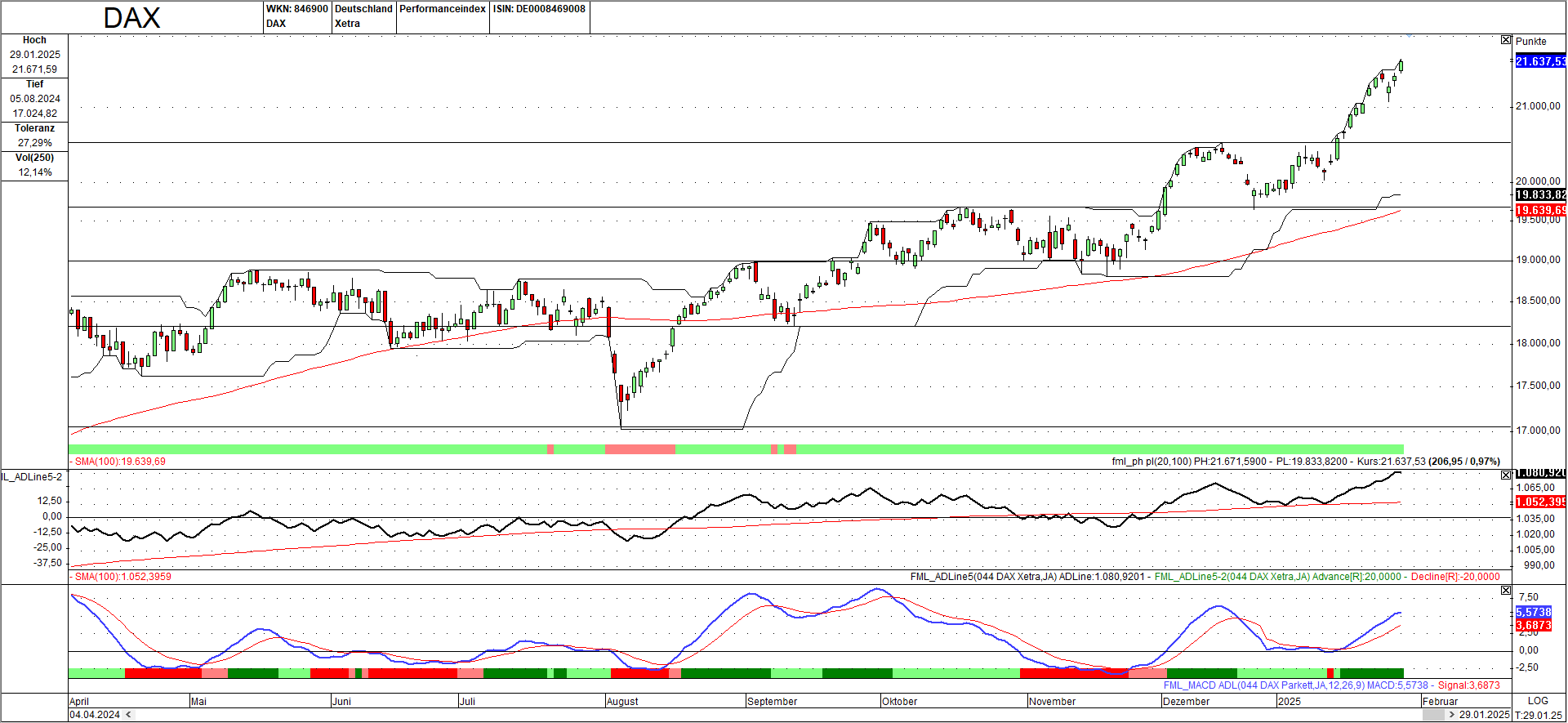This screenshot has width=1568, height=723.
Task: Click the November month on the time axis
Action: [1052, 702]
